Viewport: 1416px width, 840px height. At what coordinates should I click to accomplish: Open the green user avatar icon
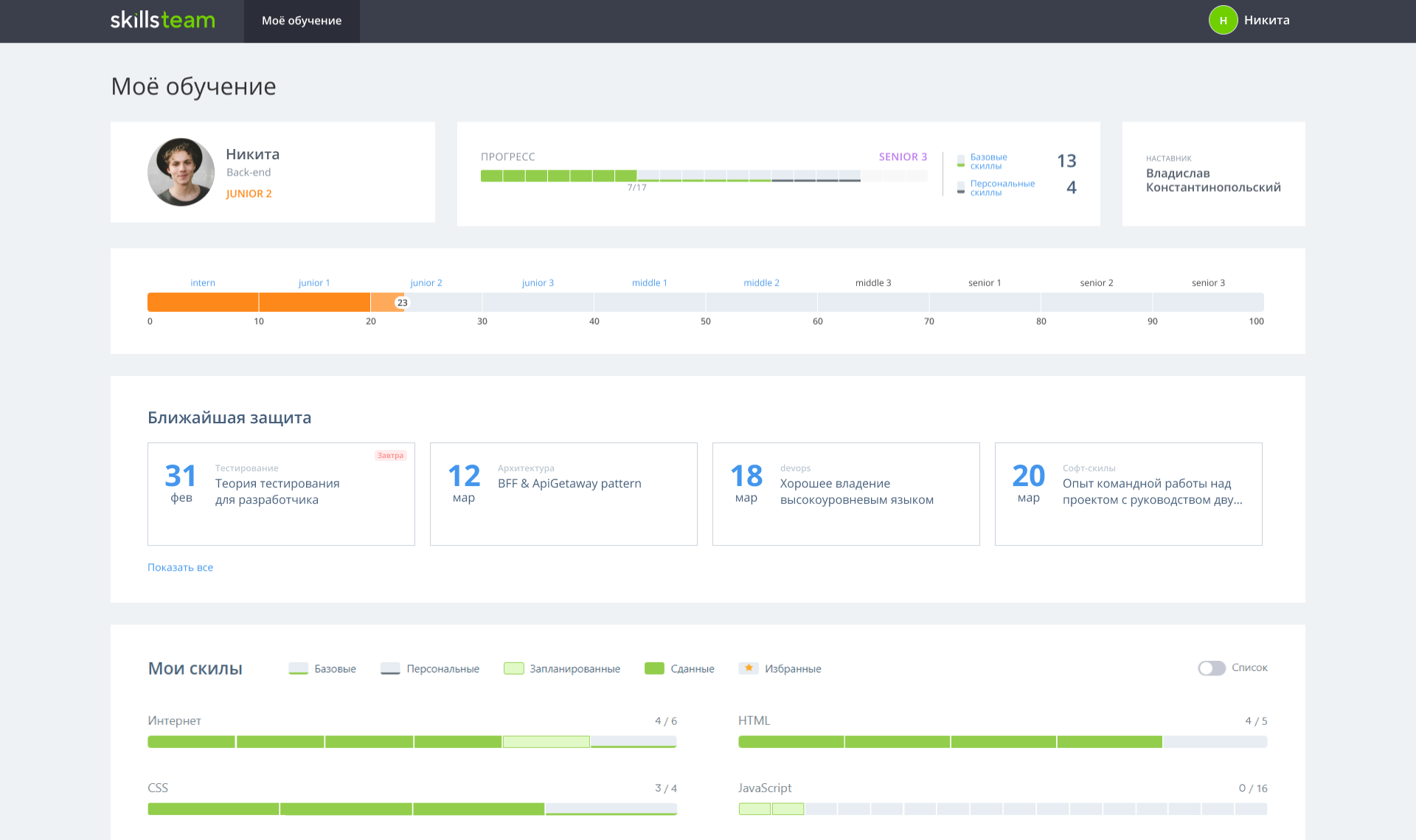[1223, 21]
